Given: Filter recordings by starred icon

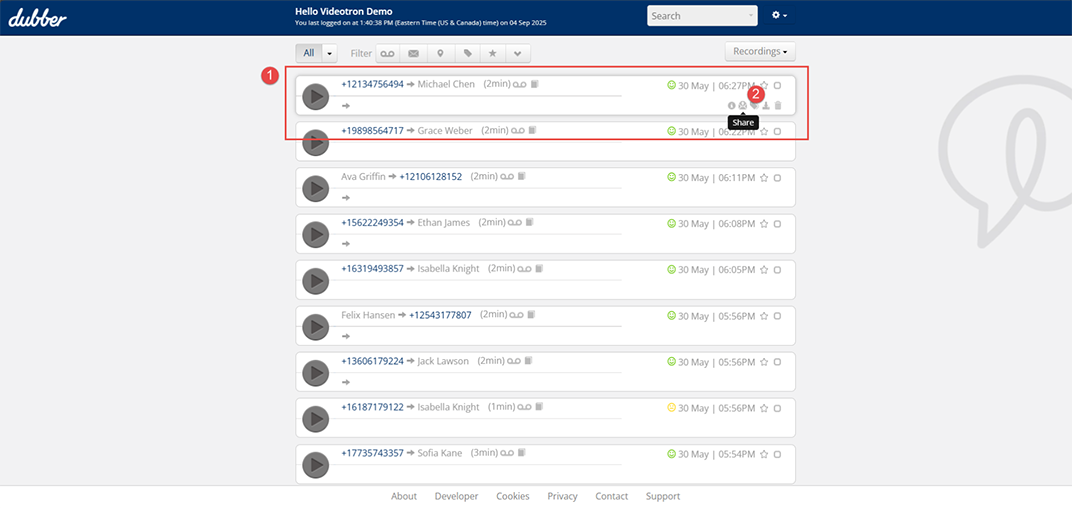Looking at the screenshot, I should click(x=492, y=53).
